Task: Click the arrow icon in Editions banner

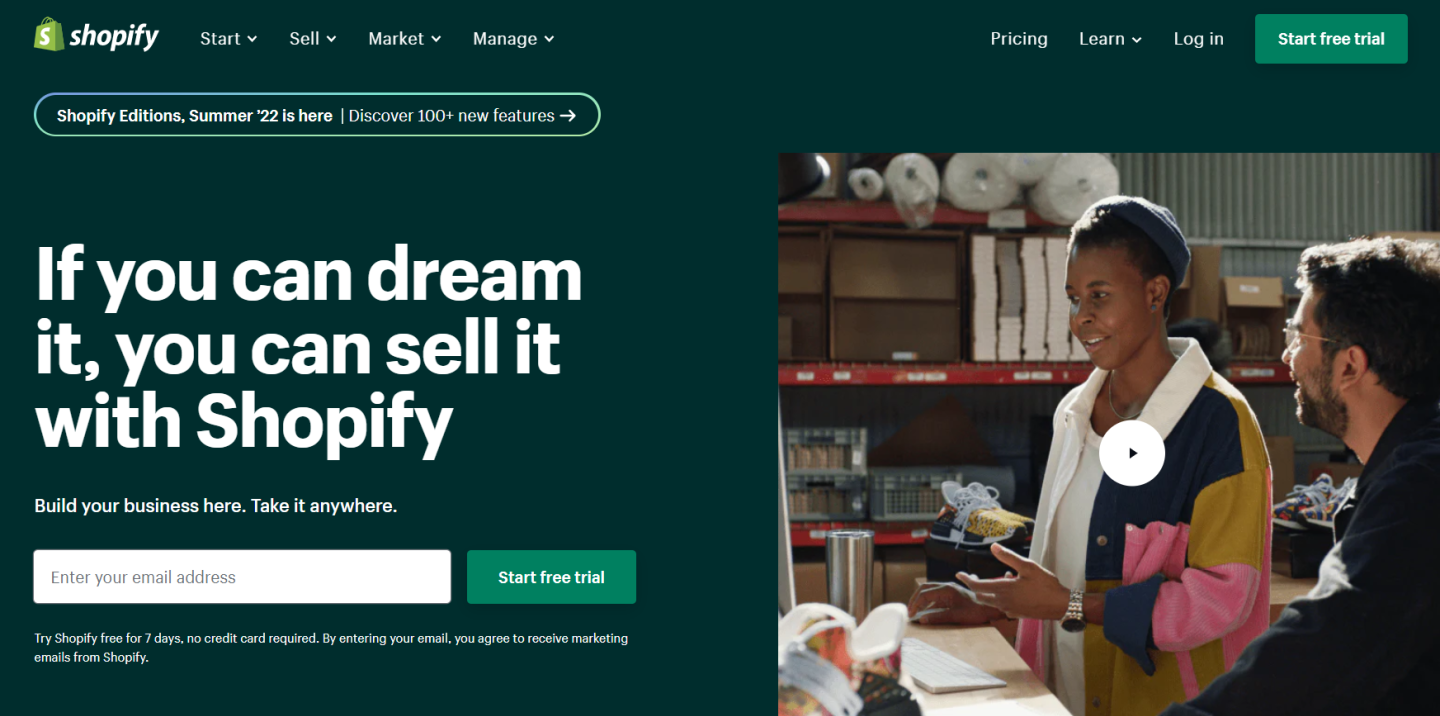Action: 568,116
